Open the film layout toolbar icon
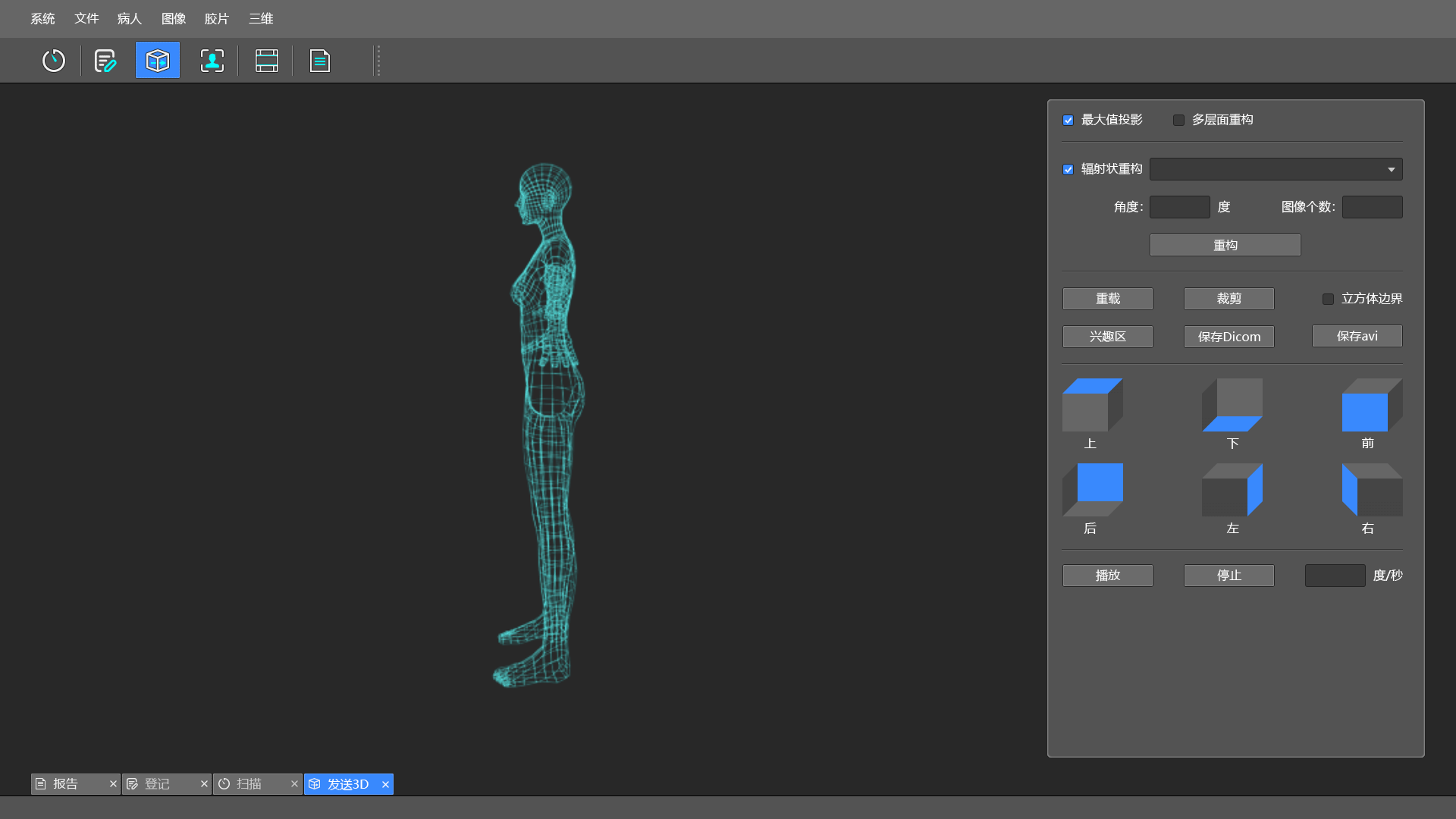1456x819 pixels. click(x=267, y=61)
